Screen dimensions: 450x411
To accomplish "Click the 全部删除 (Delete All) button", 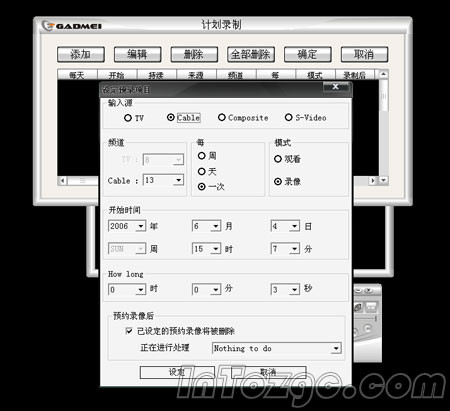I will point(251,54).
